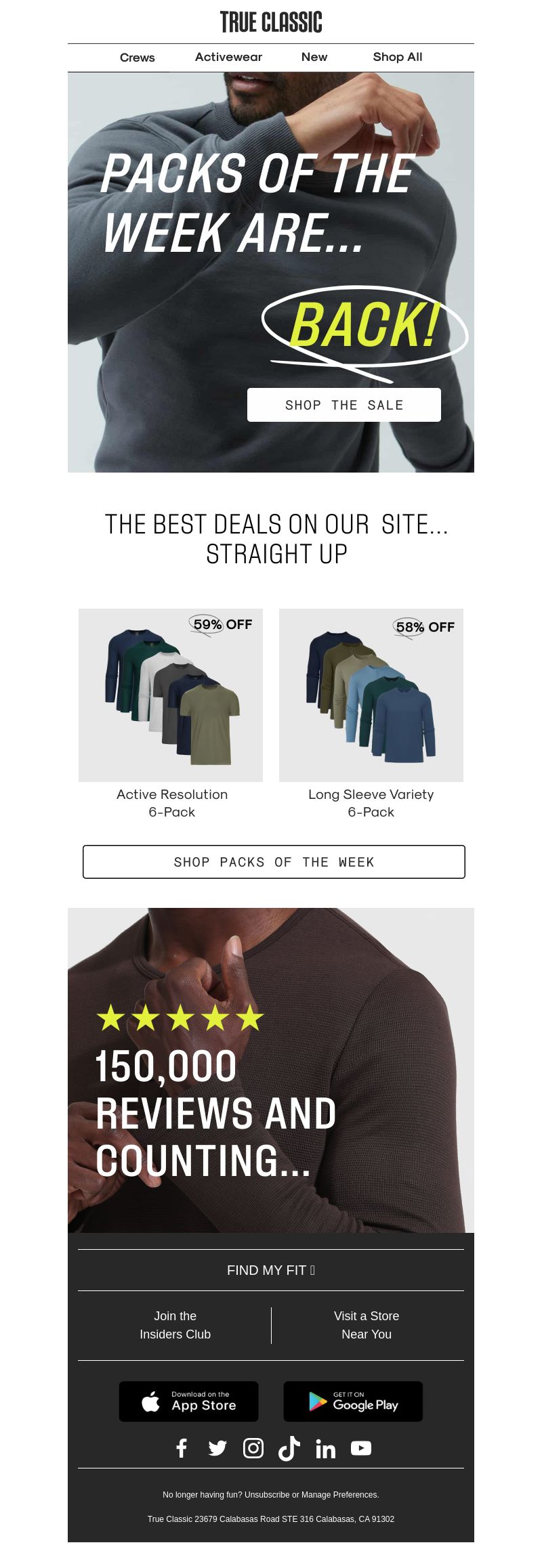Get it on Google Play badge
Viewport: 542px width, 1568px height.
353,1401
